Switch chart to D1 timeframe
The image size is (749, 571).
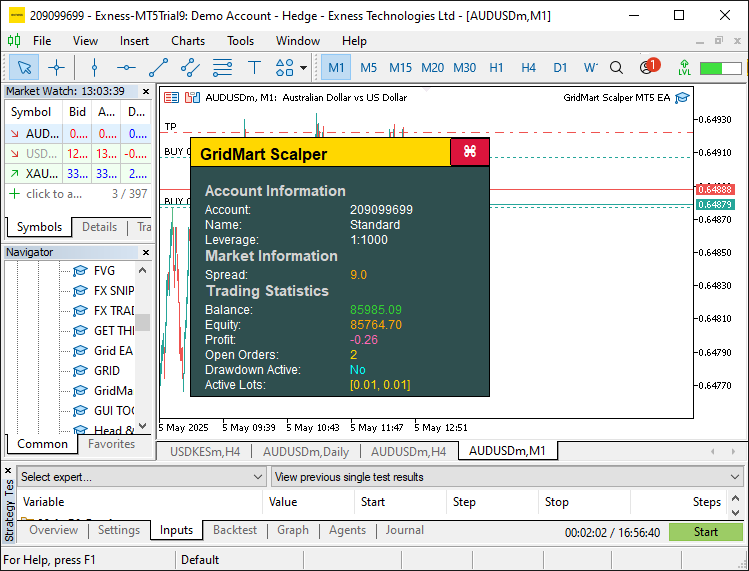560,67
